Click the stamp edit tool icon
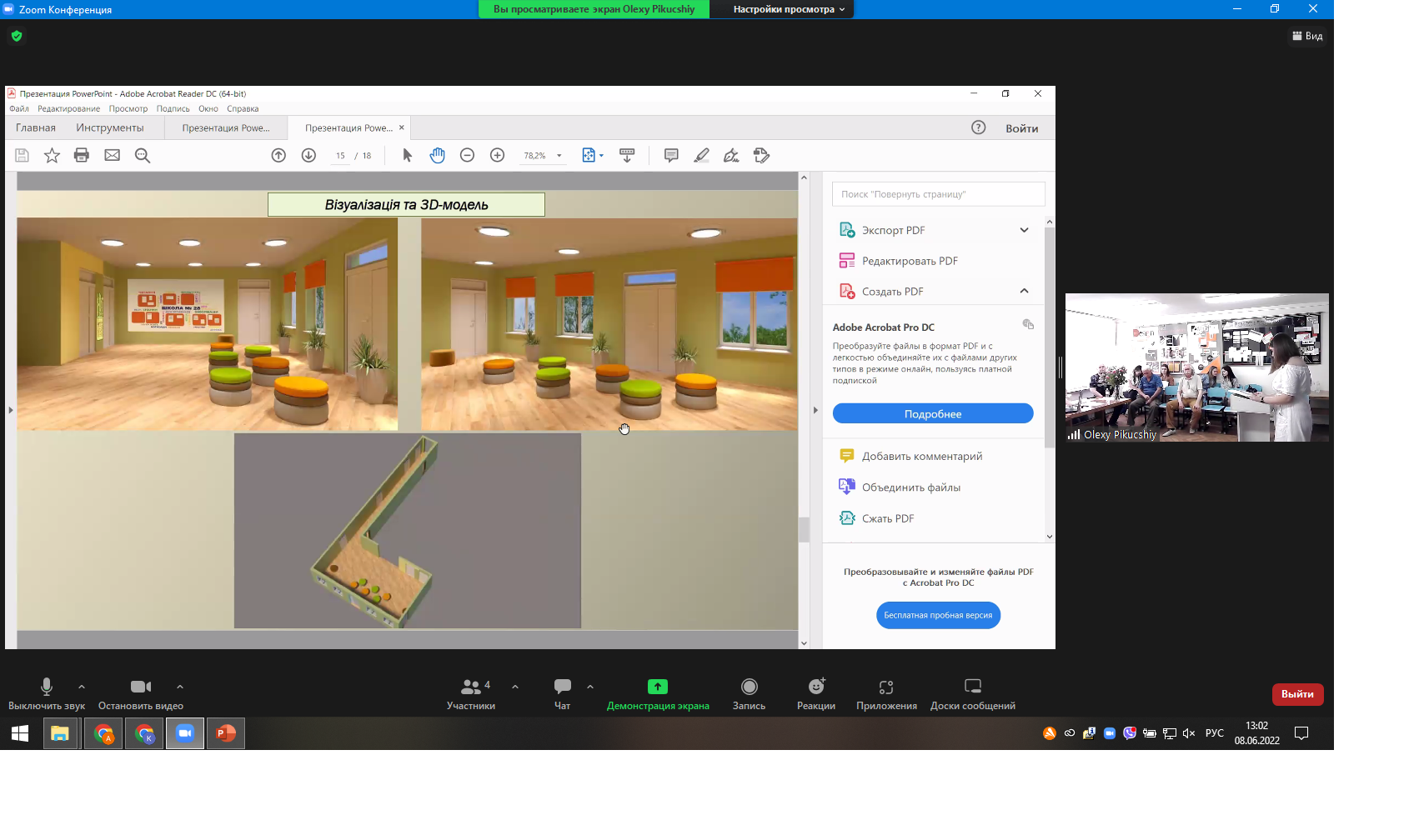This screenshot has width=1409, height=840. pos(761,155)
